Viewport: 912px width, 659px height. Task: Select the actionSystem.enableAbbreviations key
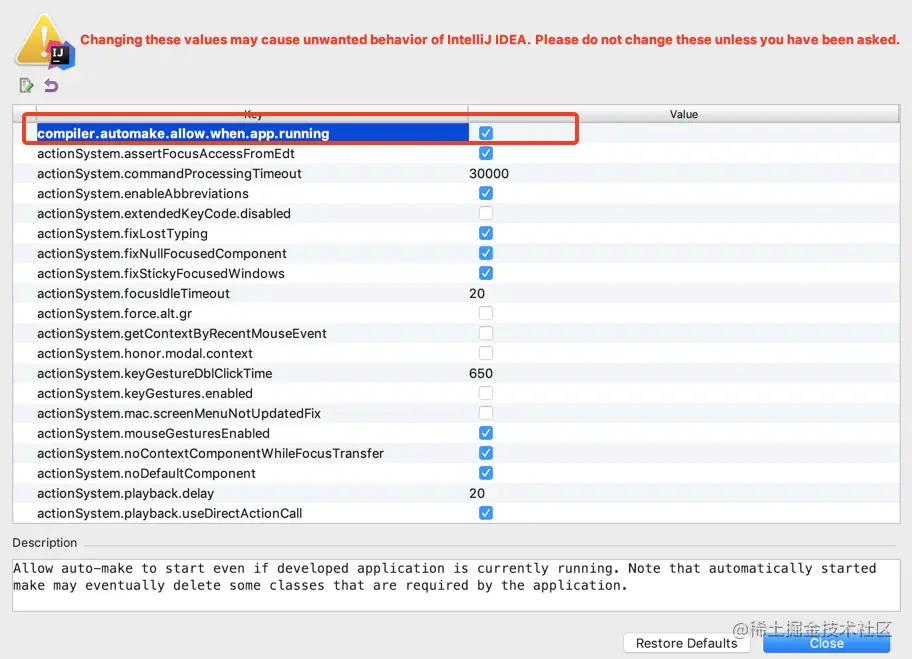[143, 193]
